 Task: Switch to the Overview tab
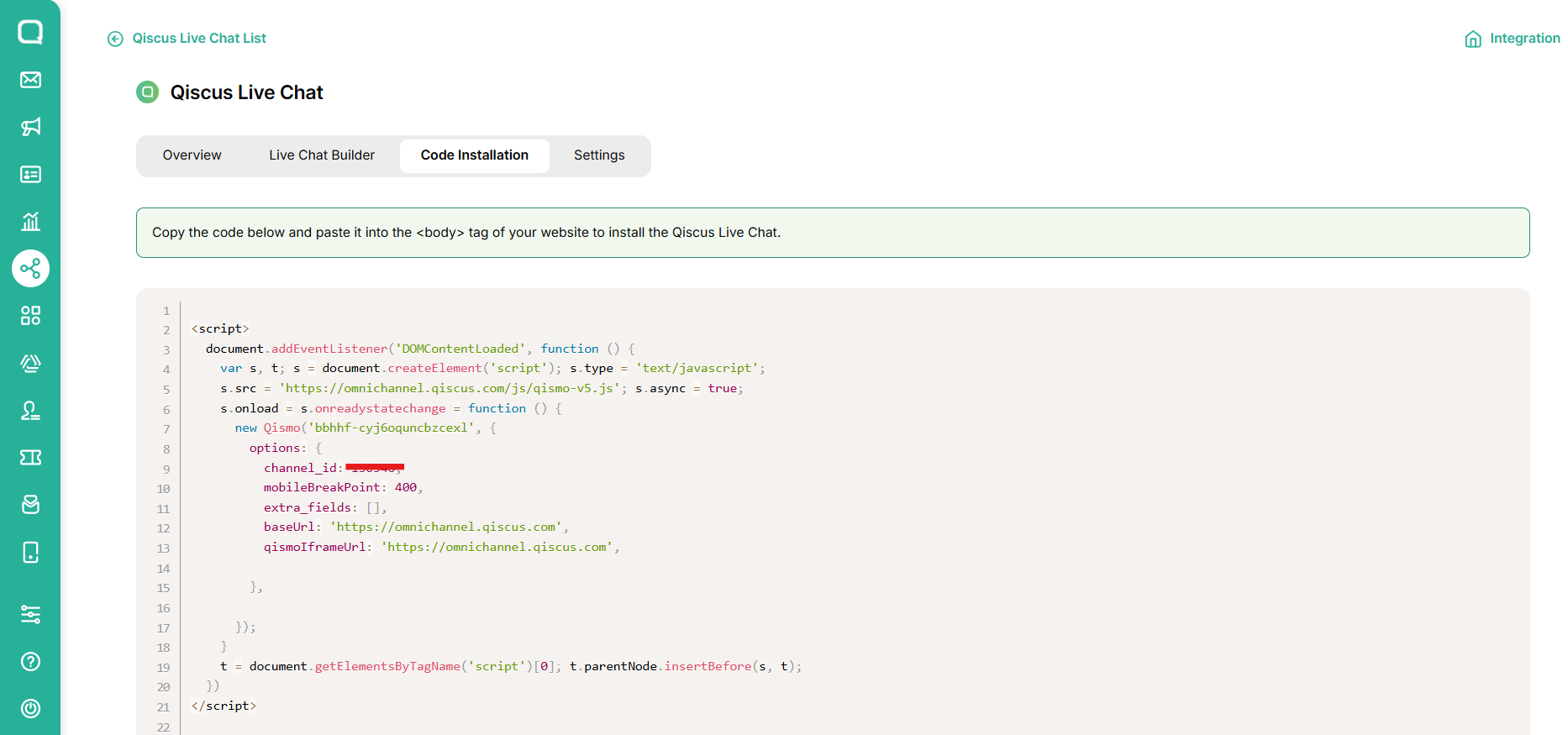192,155
